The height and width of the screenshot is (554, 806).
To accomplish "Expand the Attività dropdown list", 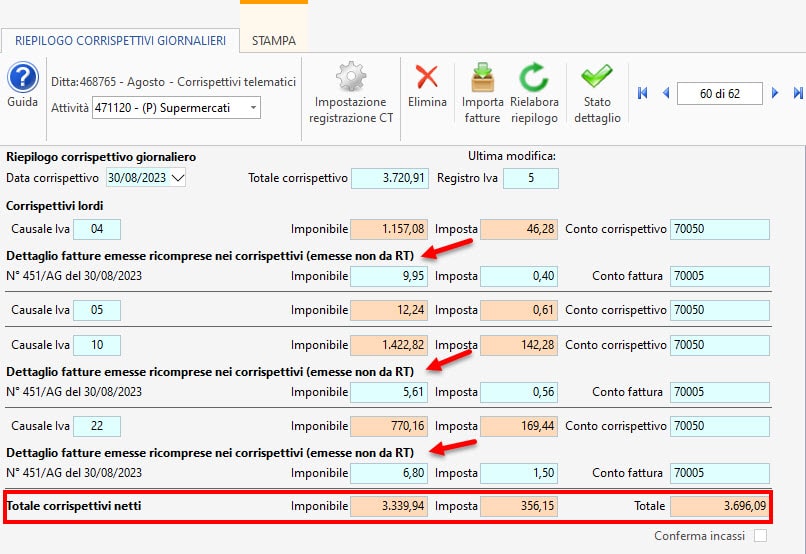I will click(253, 108).
